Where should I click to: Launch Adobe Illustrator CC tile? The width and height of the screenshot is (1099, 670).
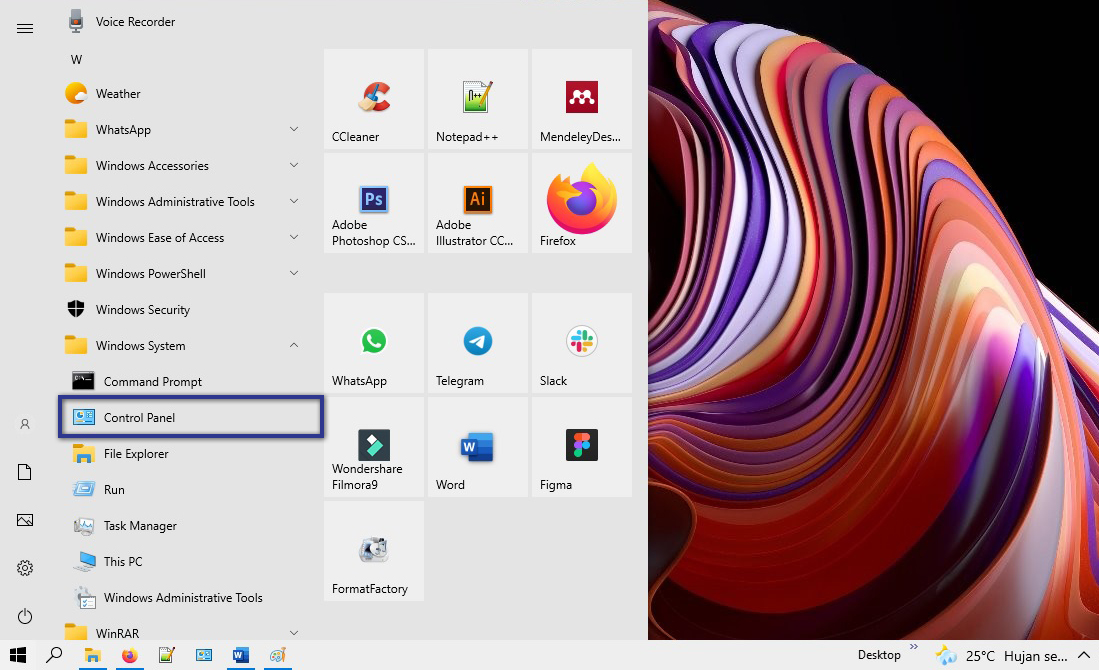(477, 202)
